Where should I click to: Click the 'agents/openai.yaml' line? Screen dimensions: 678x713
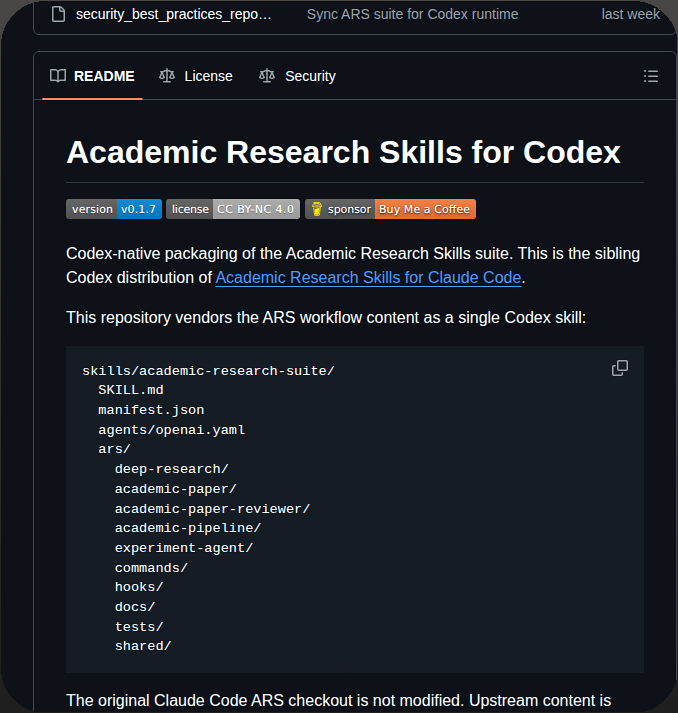coord(171,430)
